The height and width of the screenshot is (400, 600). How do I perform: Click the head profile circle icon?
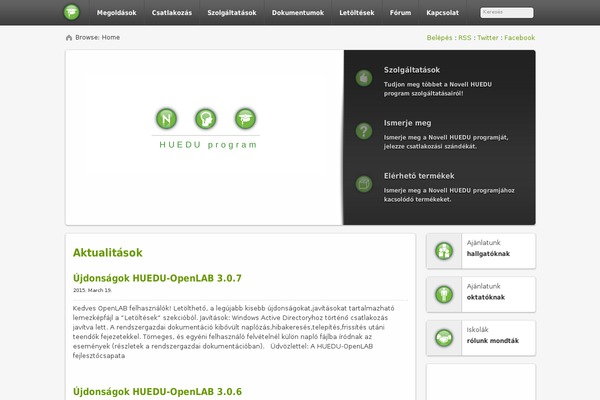(206, 119)
